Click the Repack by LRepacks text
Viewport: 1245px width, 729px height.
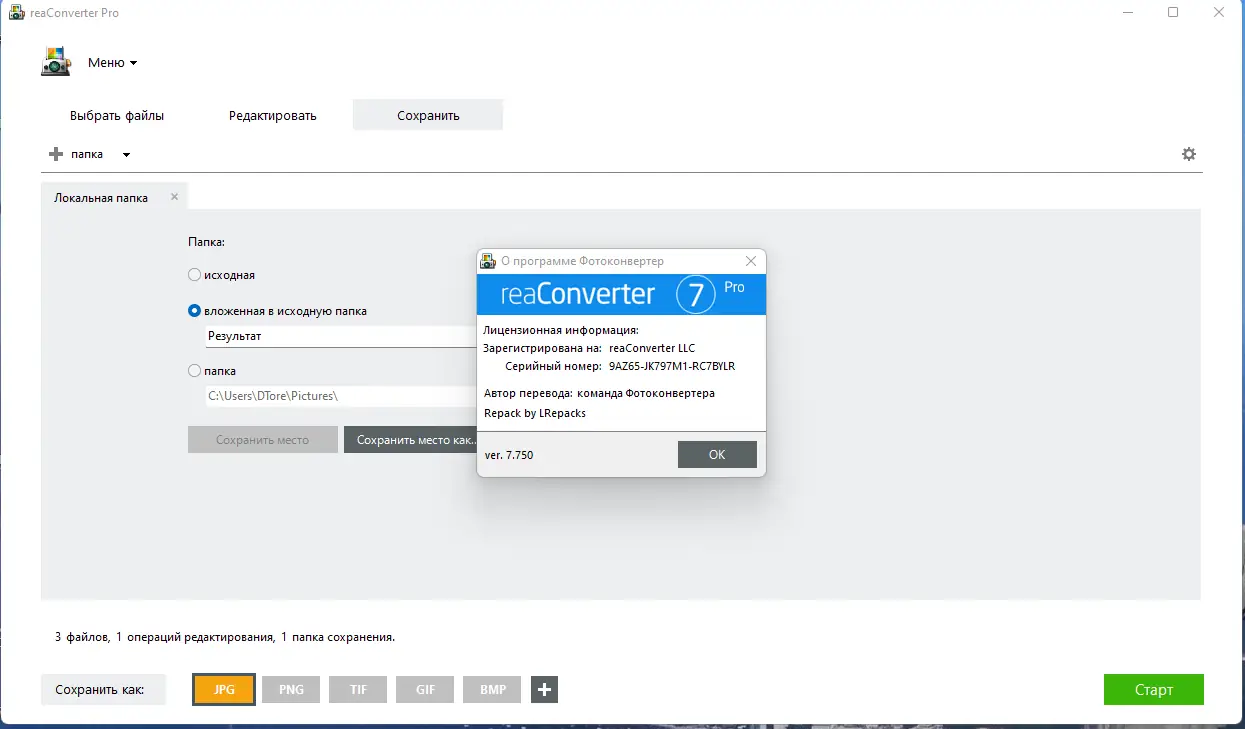[535, 413]
